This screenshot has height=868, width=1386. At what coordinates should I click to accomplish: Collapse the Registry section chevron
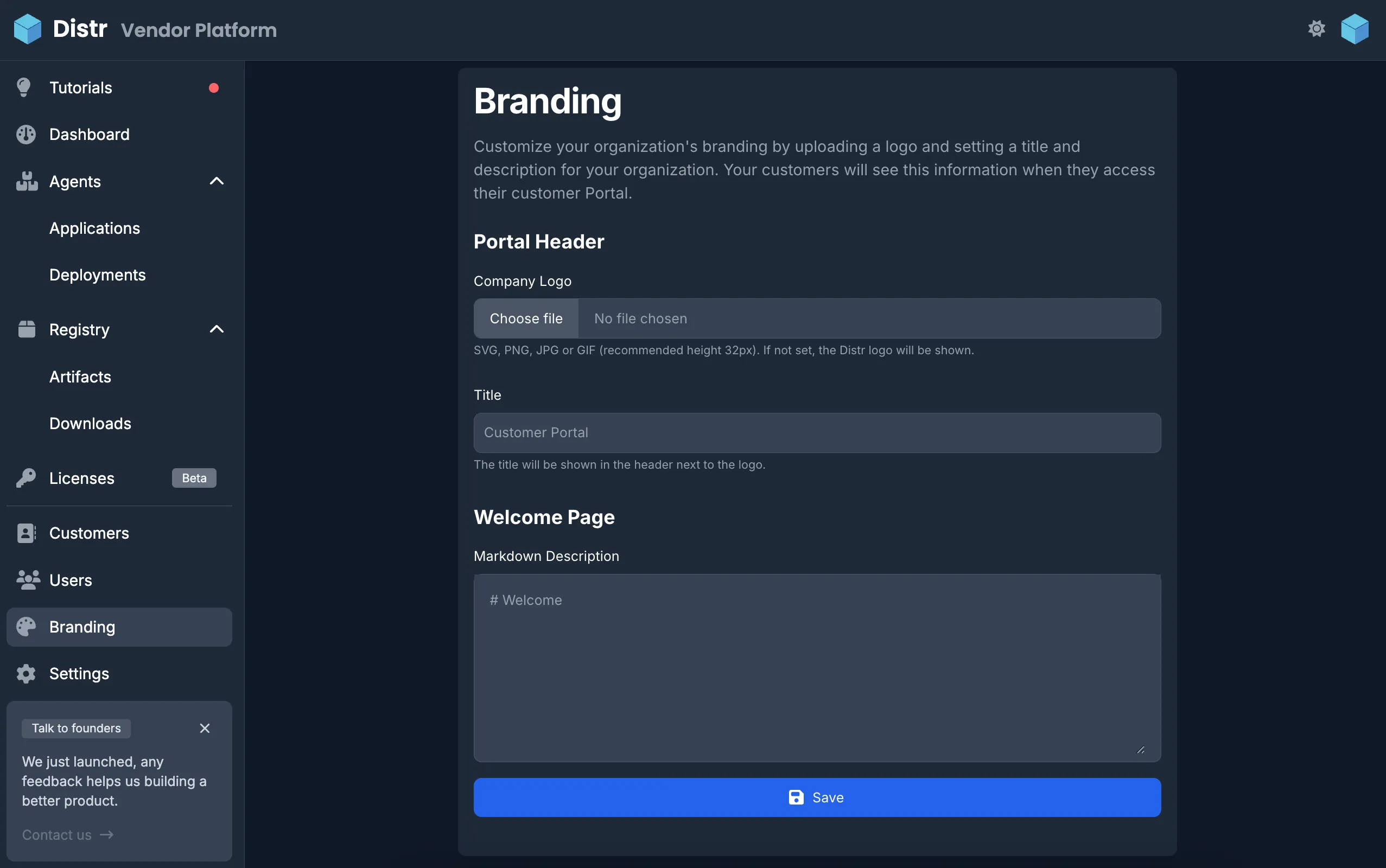point(217,329)
